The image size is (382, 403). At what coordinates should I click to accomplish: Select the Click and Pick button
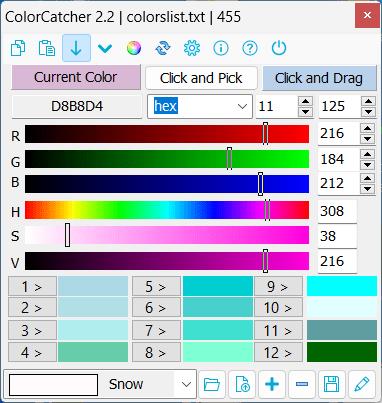click(201, 78)
